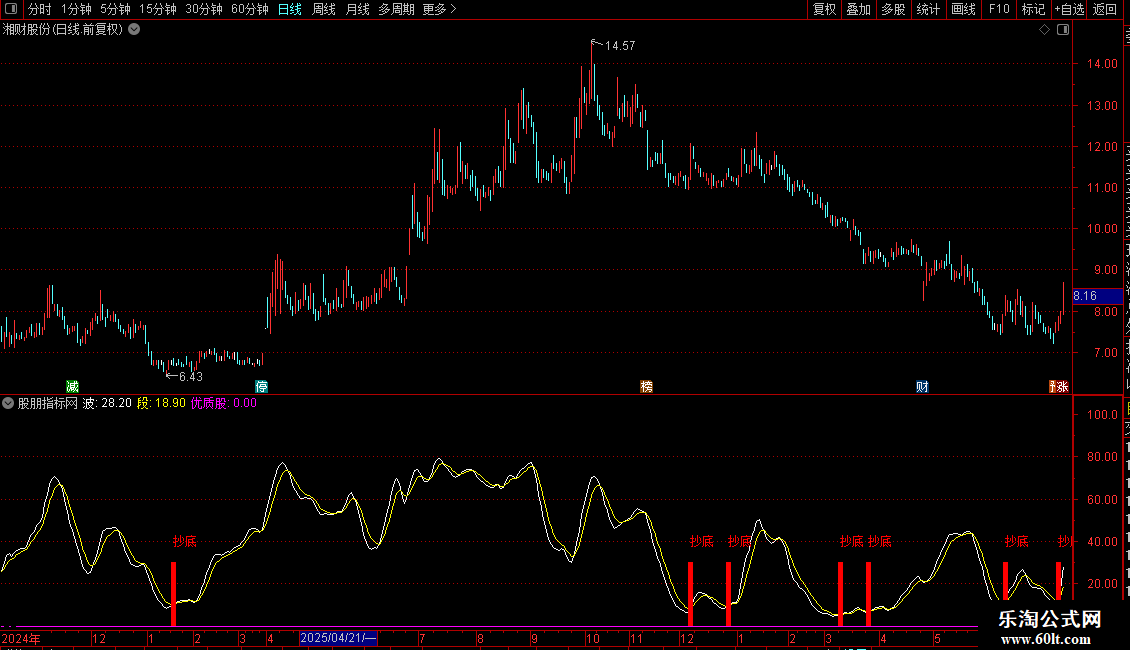Click the 2025/04/21 date label

(338, 638)
